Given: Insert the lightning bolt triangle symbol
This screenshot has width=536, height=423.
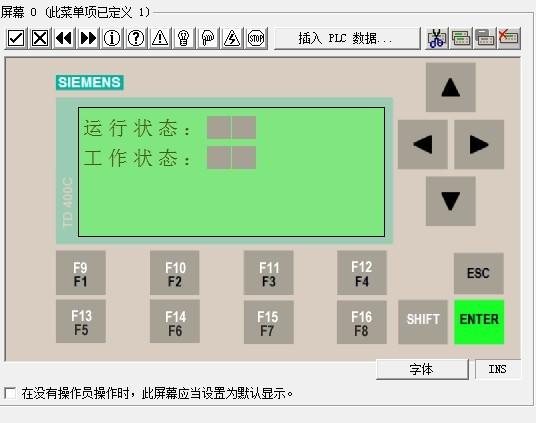Looking at the screenshot, I should [x=232, y=38].
